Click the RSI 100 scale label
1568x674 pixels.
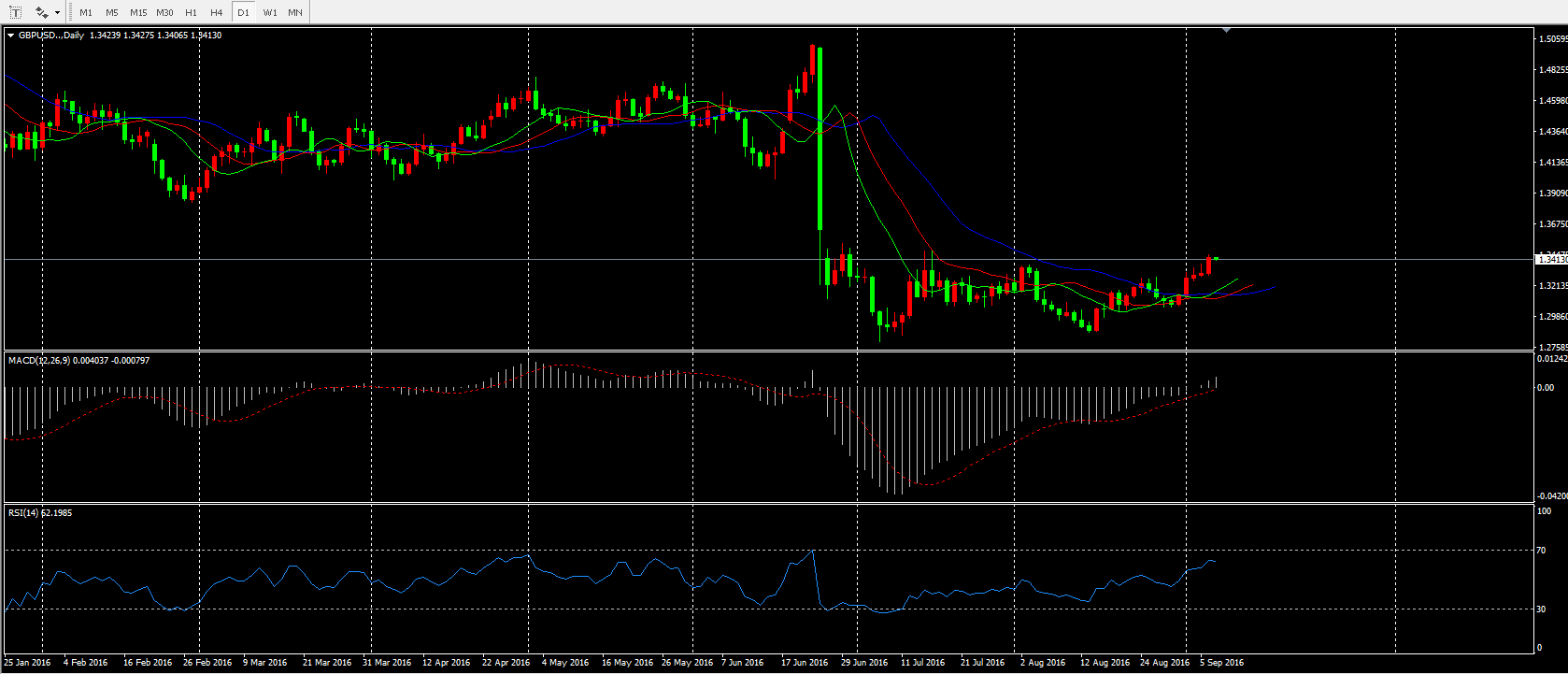(x=1544, y=511)
